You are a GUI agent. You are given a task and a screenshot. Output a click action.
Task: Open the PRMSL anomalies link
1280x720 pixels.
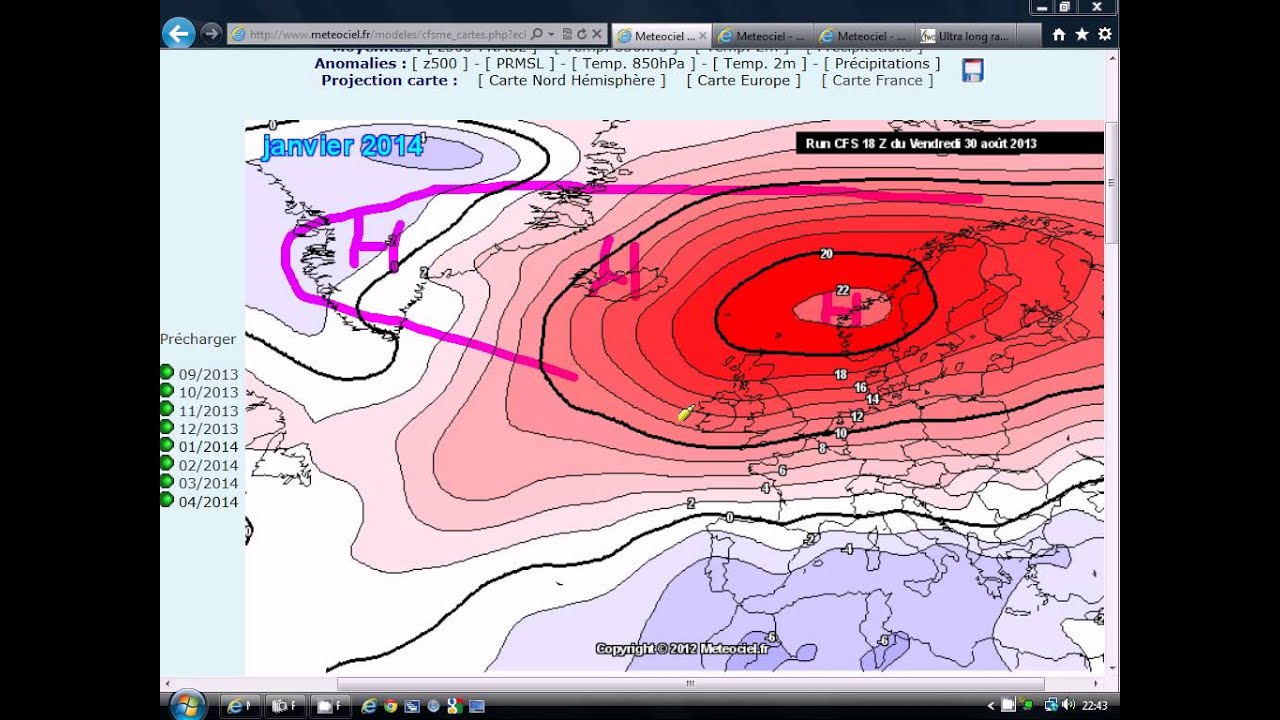tap(519, 63)
